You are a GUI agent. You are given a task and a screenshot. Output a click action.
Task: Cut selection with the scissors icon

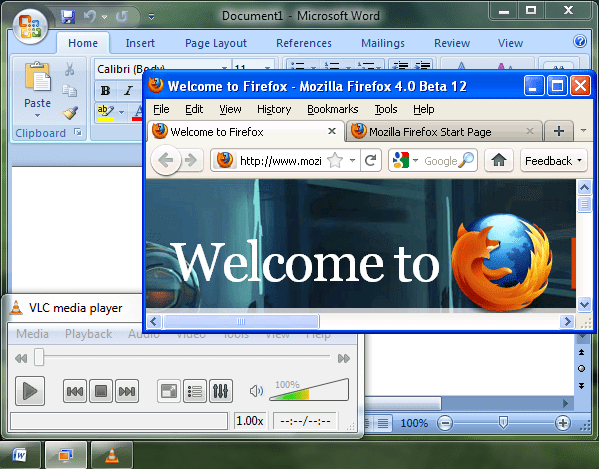69,69
